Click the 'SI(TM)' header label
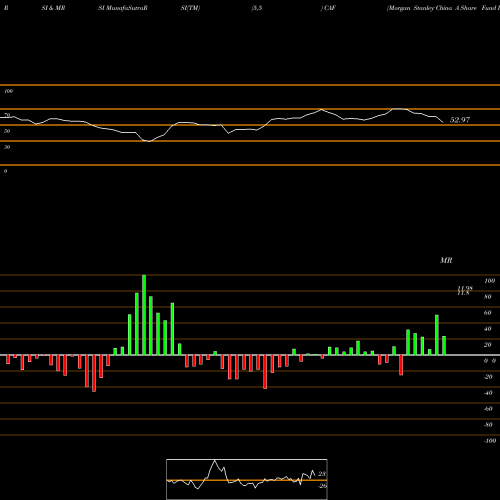 pyautogui.click(x=190, y=8)
